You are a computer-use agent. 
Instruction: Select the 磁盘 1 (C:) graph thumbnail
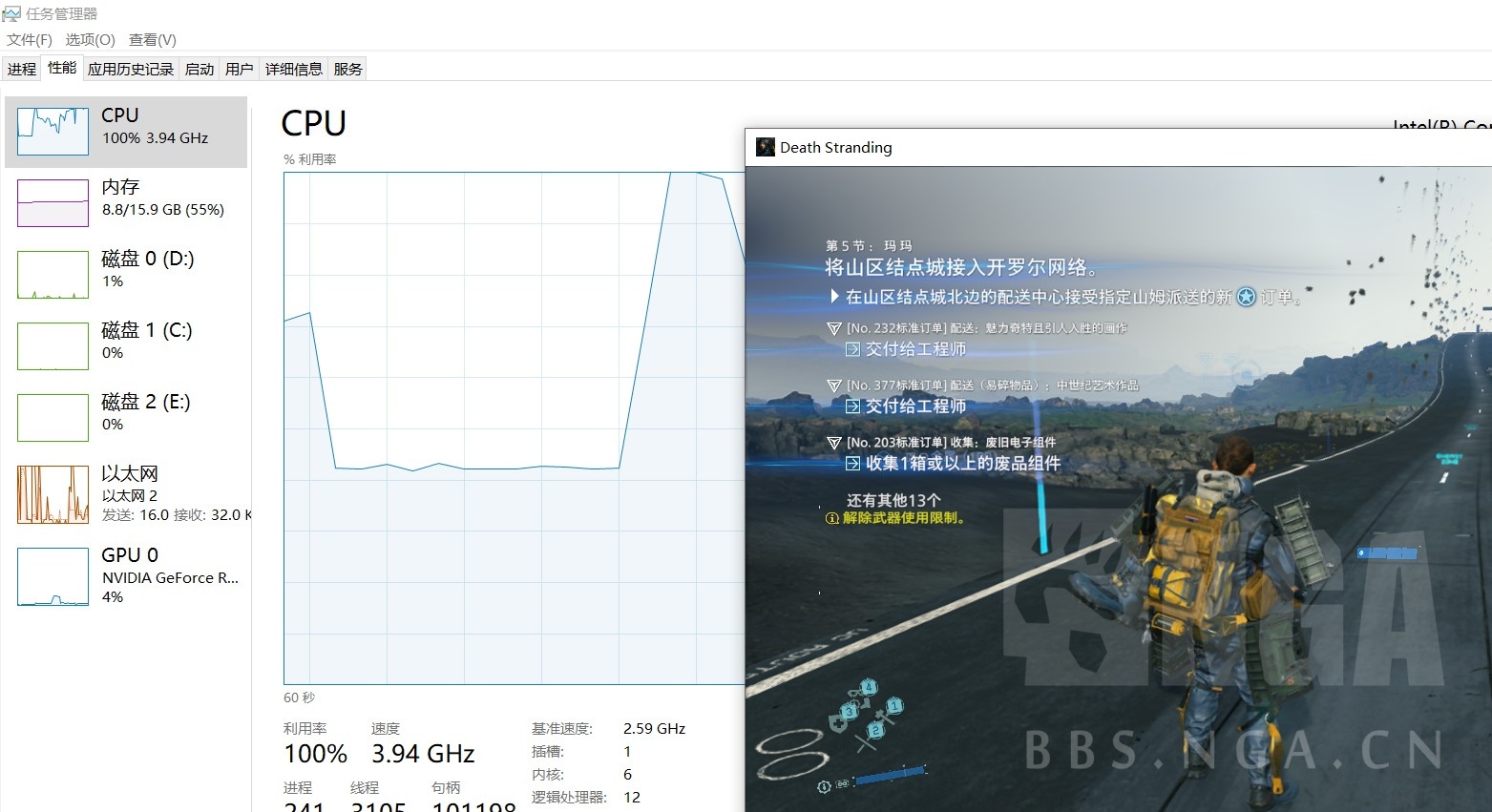pyautogui.click(x=53, y=346)
